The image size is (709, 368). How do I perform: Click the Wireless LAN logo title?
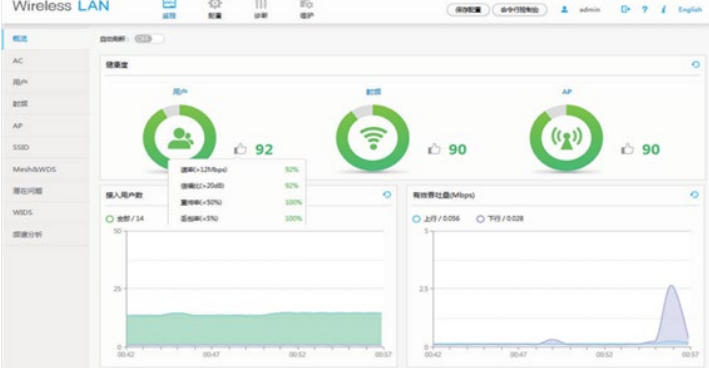[x=61, y=6]
